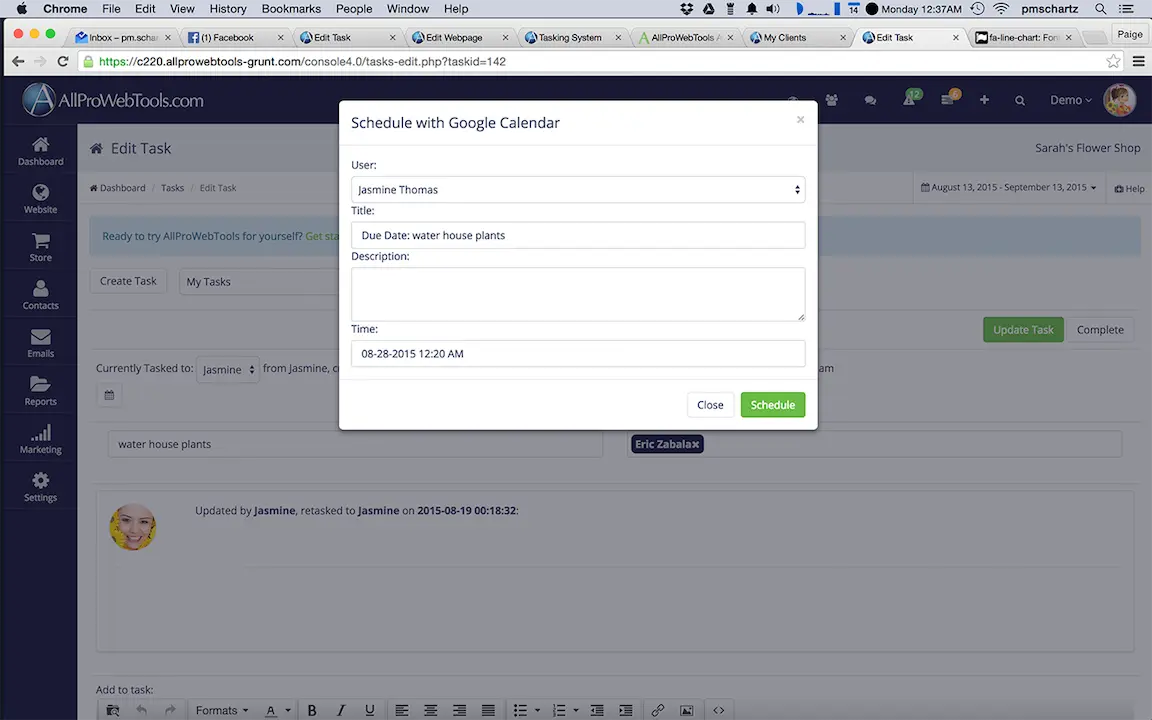Open the History menu in menu bar
The width and height of the screenshot is (1152, 720).
(x=228, y=9)
